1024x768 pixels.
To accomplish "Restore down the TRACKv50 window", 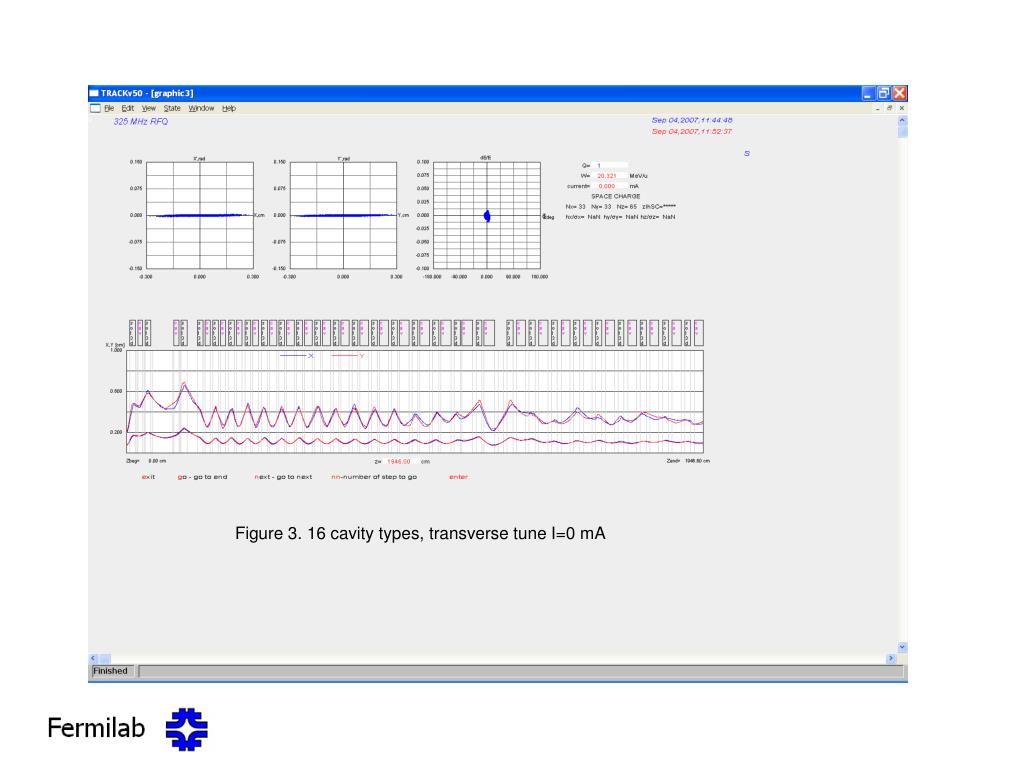I will click(884, 93).
